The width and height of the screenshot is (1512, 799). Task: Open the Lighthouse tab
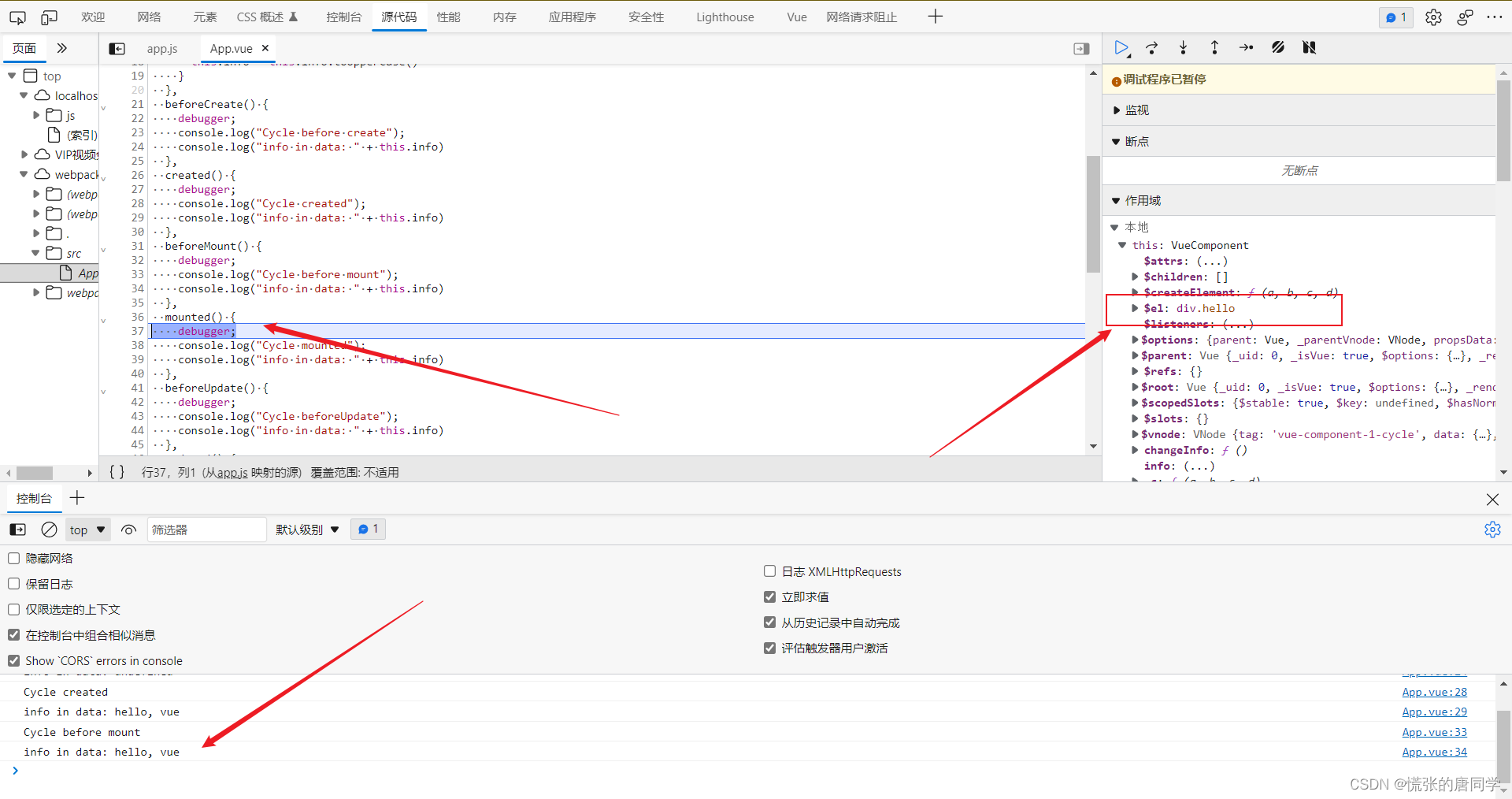point(724,17)
